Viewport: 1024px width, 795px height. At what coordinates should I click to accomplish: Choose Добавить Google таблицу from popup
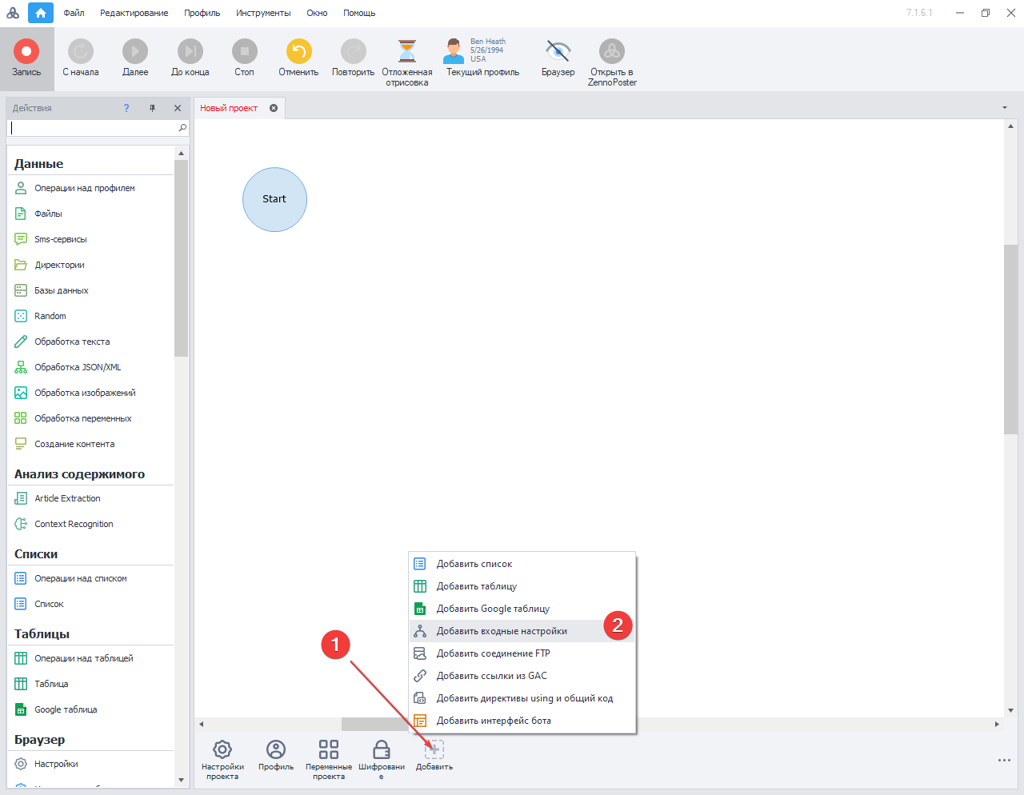click(492, 609)
